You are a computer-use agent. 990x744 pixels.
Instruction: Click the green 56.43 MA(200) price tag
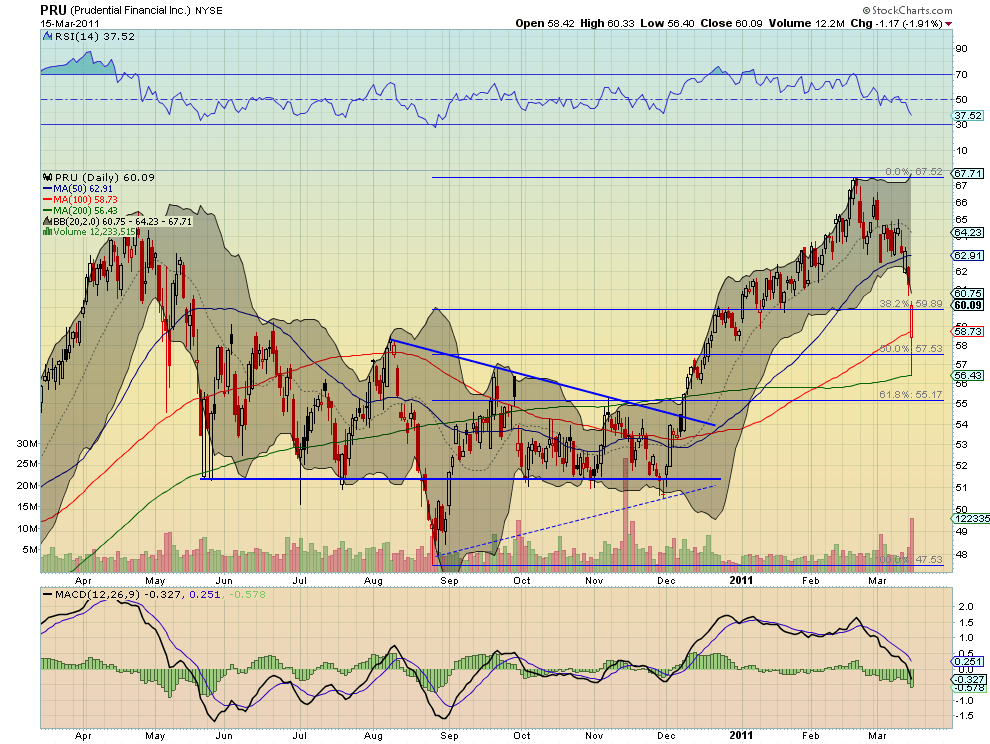pos(968,375)
